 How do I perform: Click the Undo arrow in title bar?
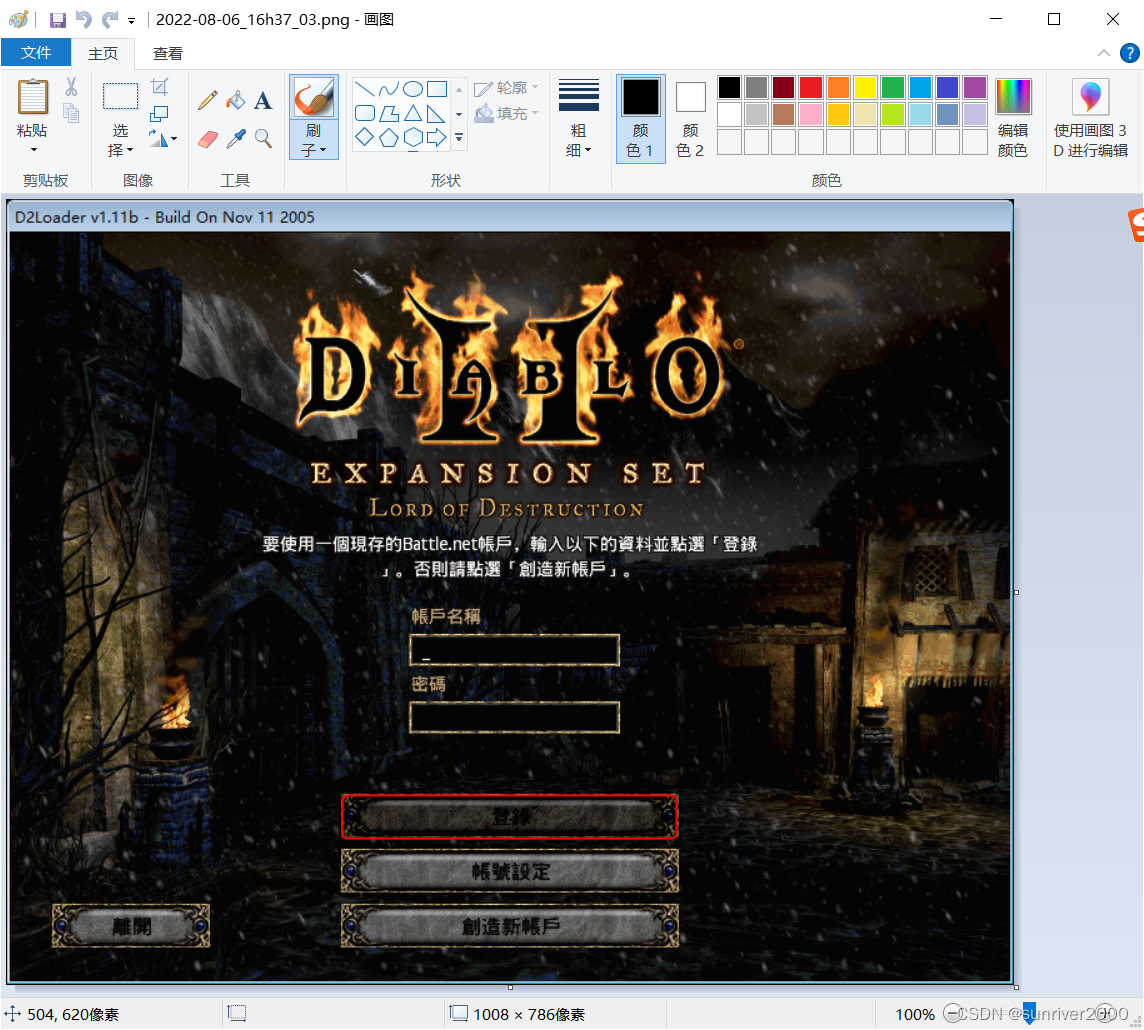[84, 20]
